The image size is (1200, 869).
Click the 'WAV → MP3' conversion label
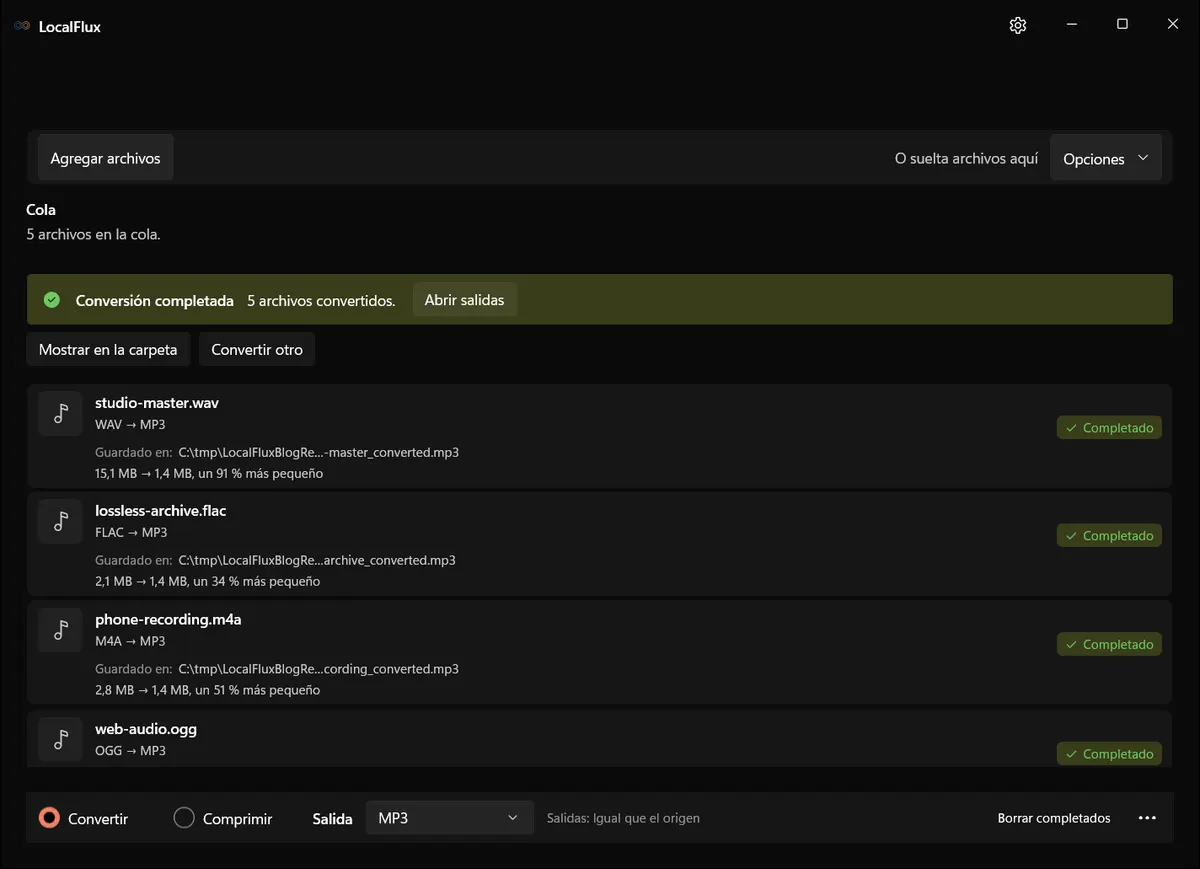130,424
